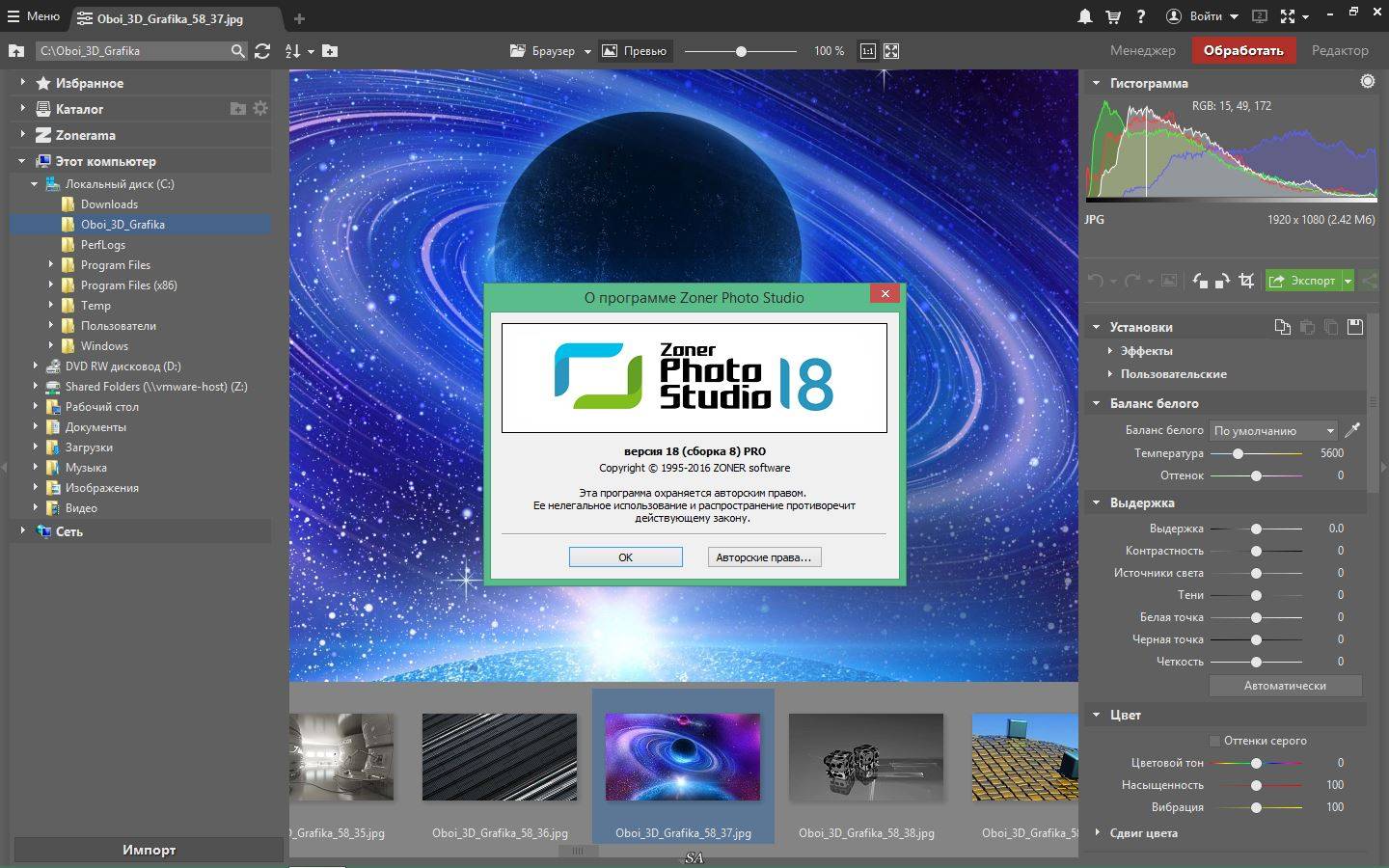1389x868 pixels.
Task: Click the Каталог gear settings icon
Action: tap(260, 109)
